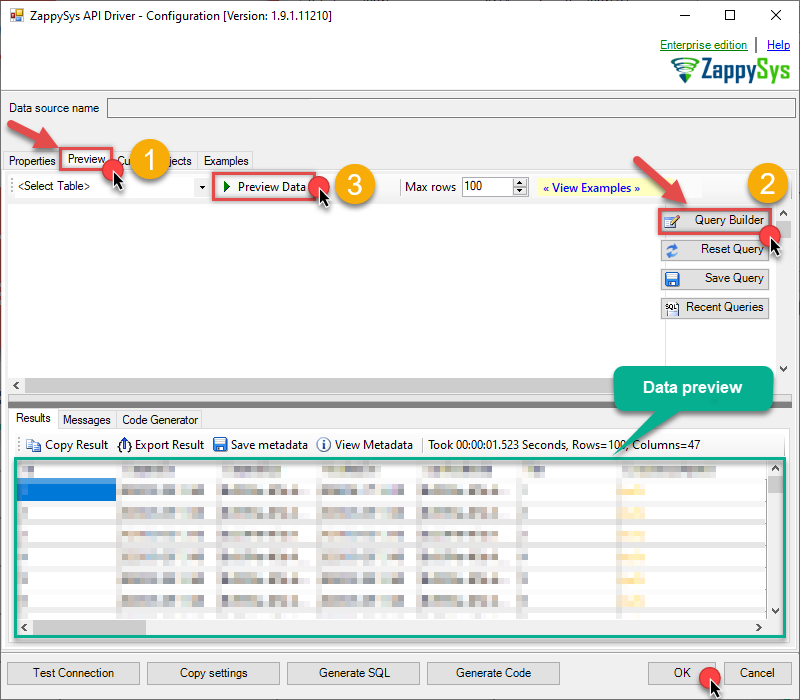
Task: Click the green Preview Data play icon
Action: click(227, 187)
